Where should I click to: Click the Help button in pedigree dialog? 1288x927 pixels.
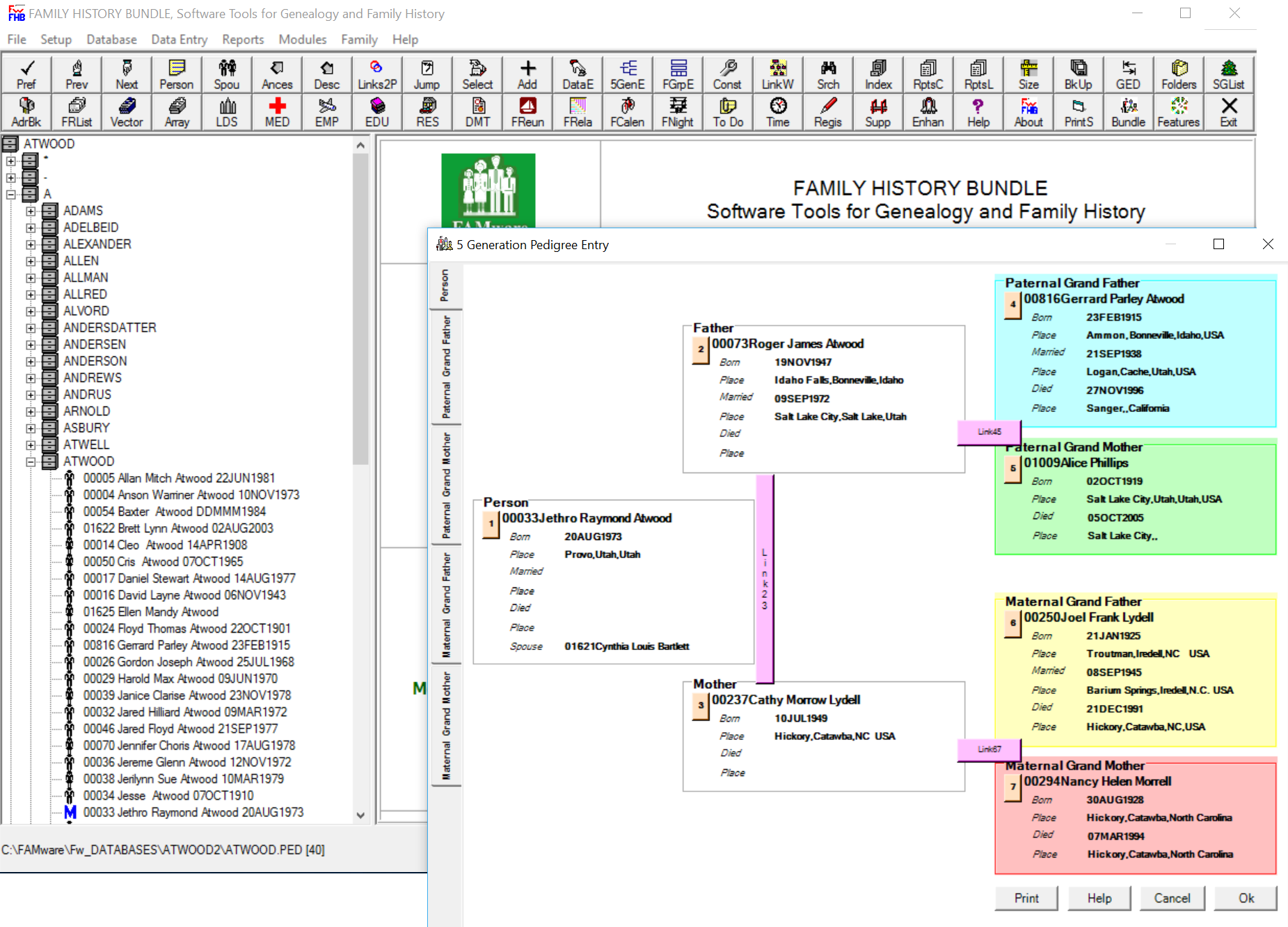tap(1099, 898)
